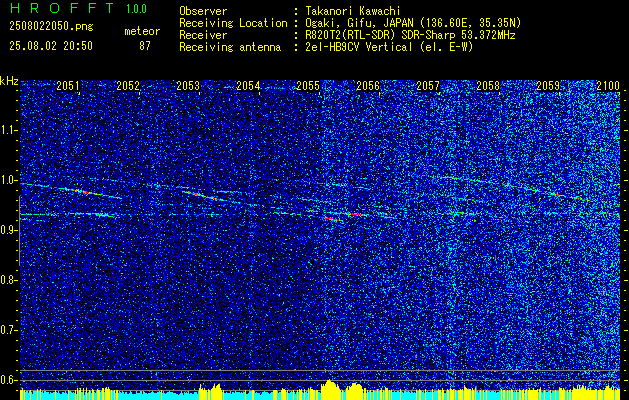
Task: Click the 2055 time marker
Action: (308, 85)
